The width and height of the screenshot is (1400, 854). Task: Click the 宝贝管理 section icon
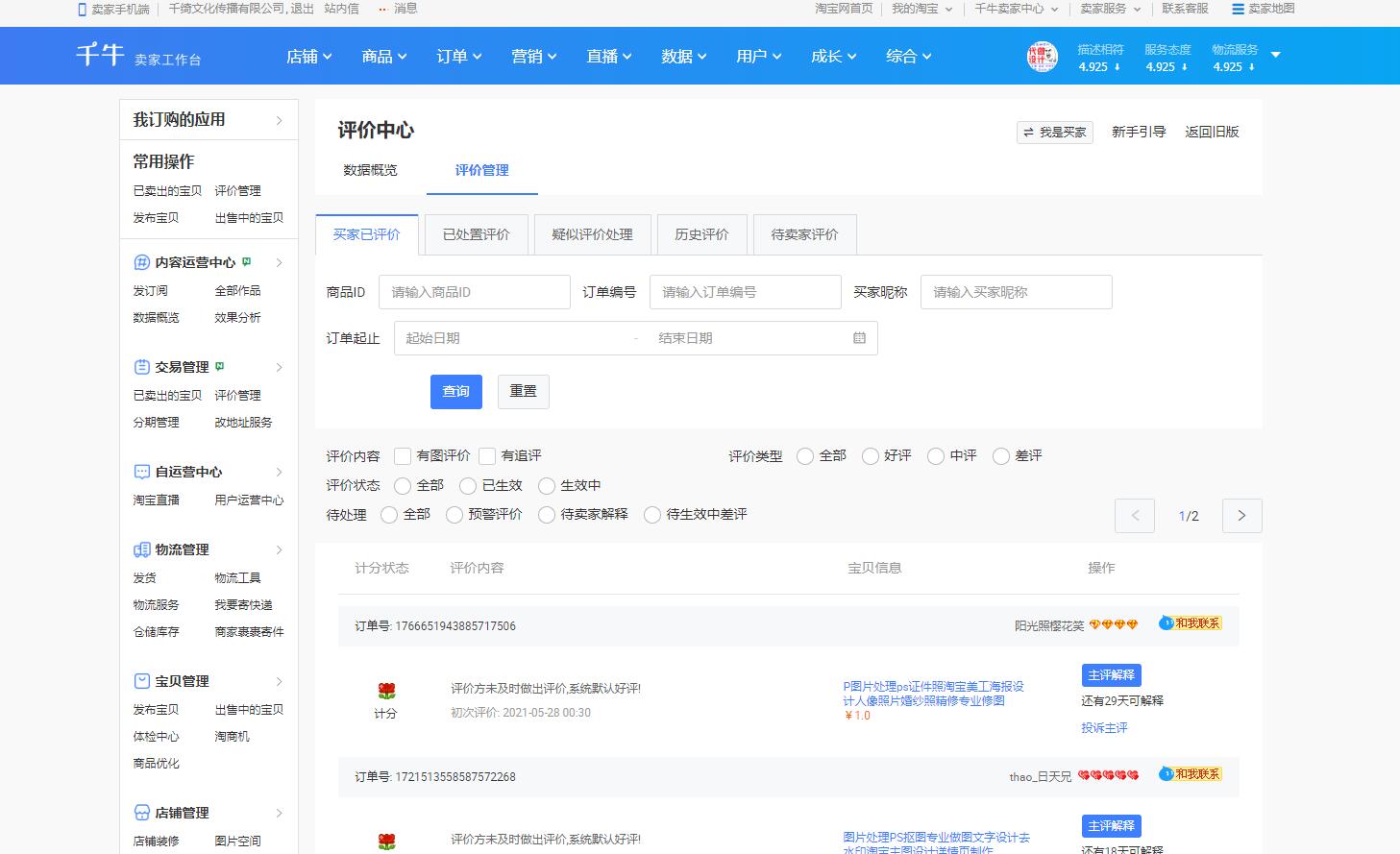point(141,681)
